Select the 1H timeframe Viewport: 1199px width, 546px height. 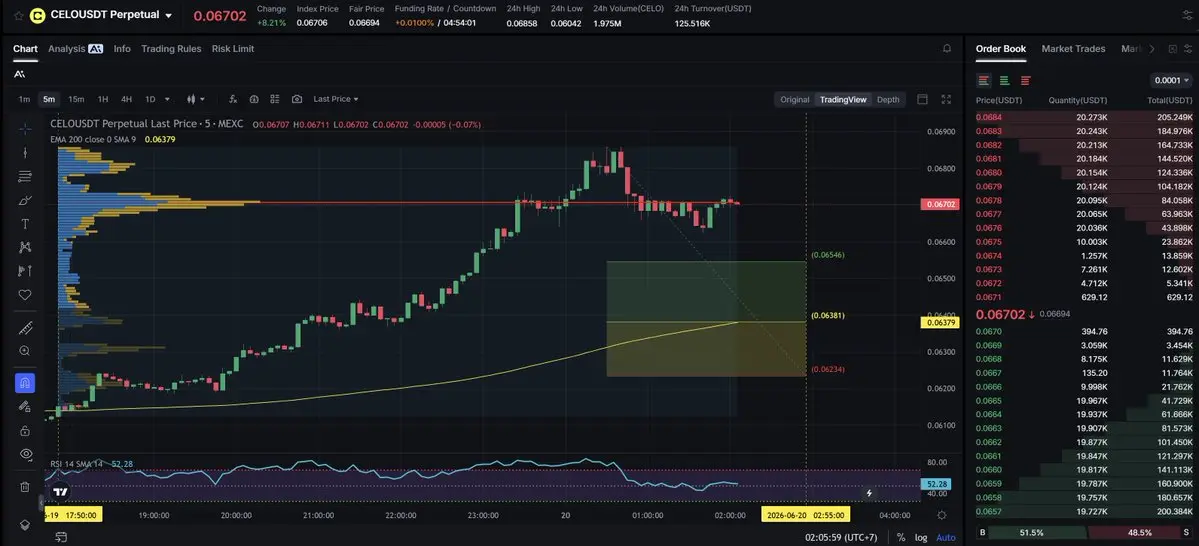point(102,99)
